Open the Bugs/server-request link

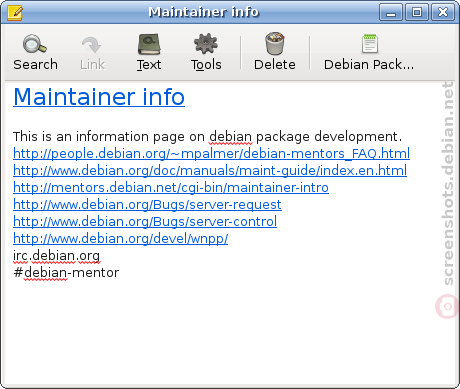pos(147,205)
